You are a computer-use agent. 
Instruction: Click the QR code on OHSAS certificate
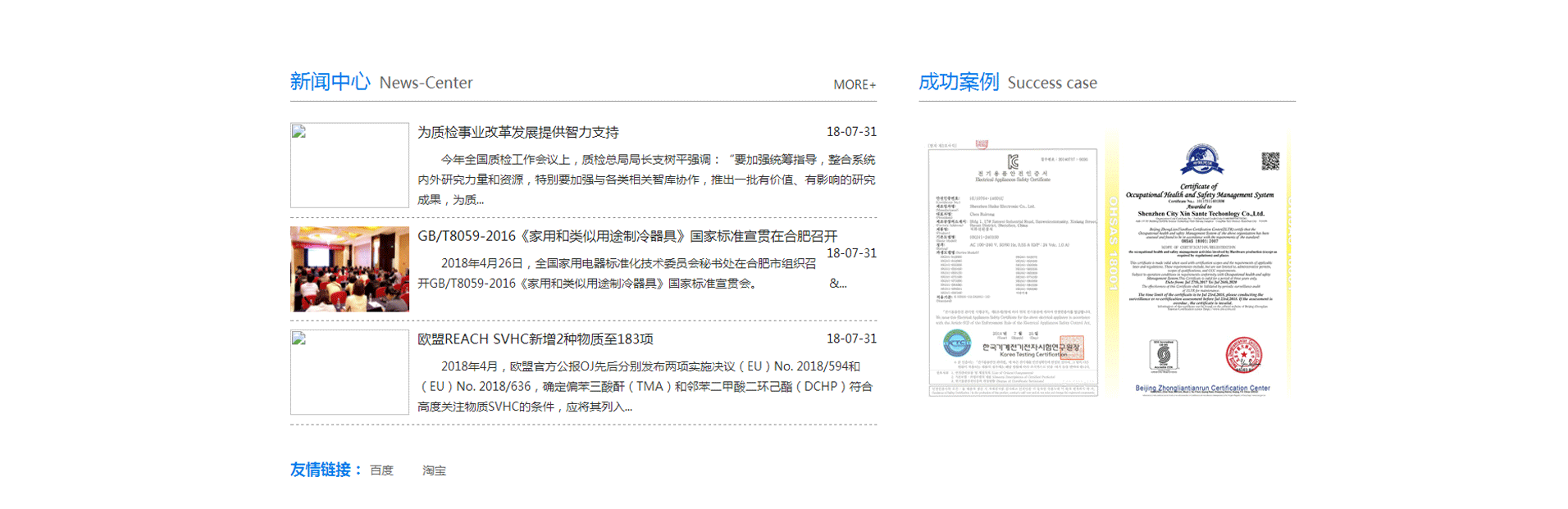click(x=1270, y=161)
